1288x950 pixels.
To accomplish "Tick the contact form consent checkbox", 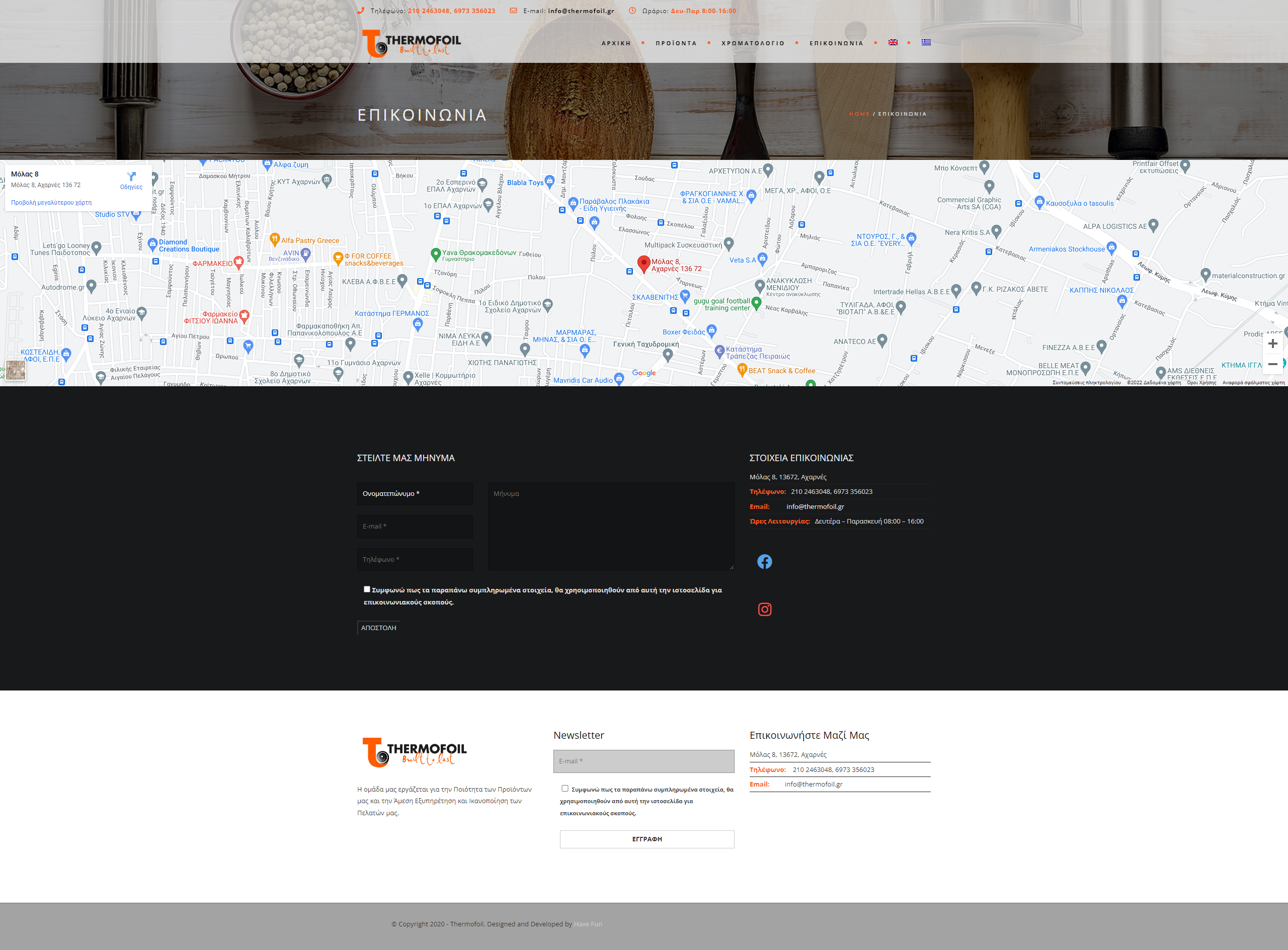I will point(367,589).
